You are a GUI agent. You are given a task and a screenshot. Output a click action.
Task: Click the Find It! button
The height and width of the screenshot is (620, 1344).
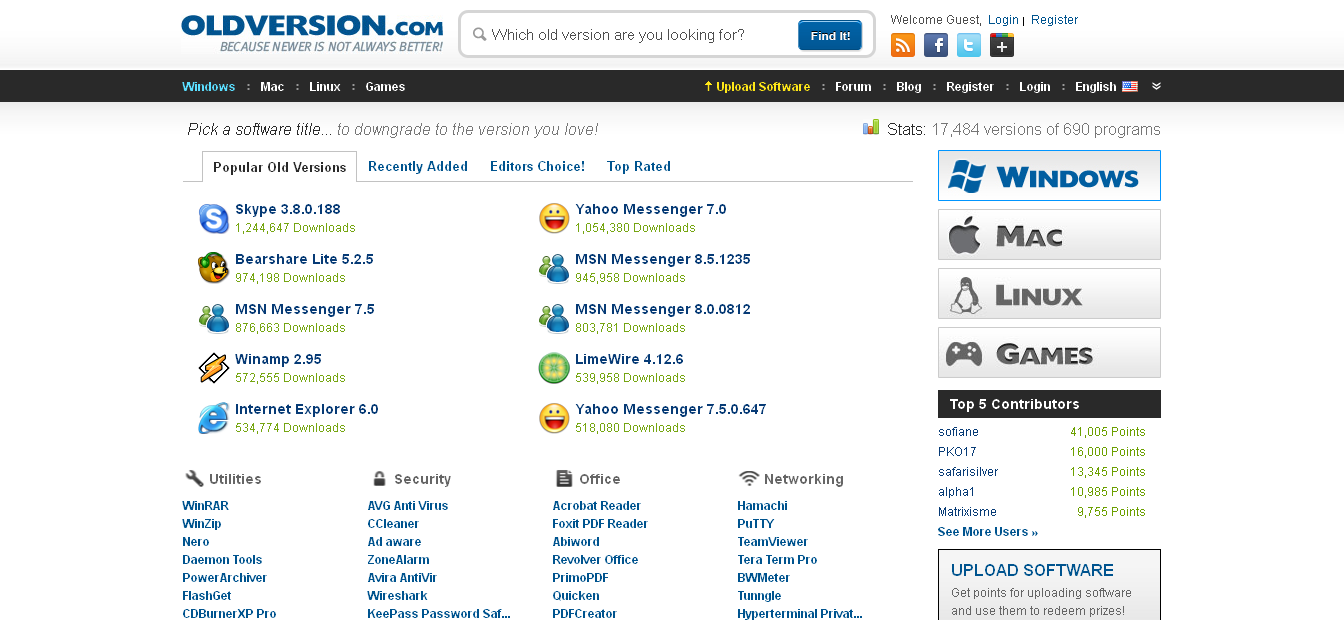(830, 35)
